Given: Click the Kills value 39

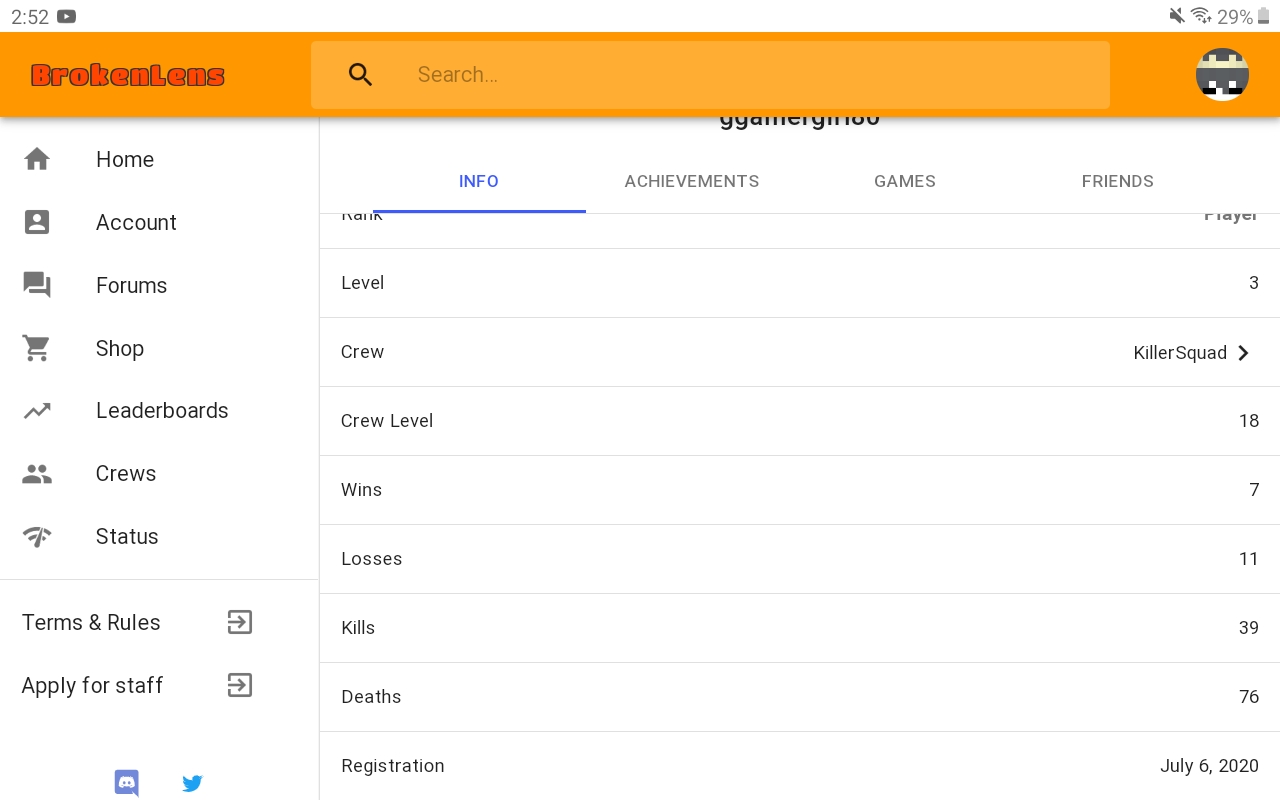Looking at the screenshot, I should 1249,628.
